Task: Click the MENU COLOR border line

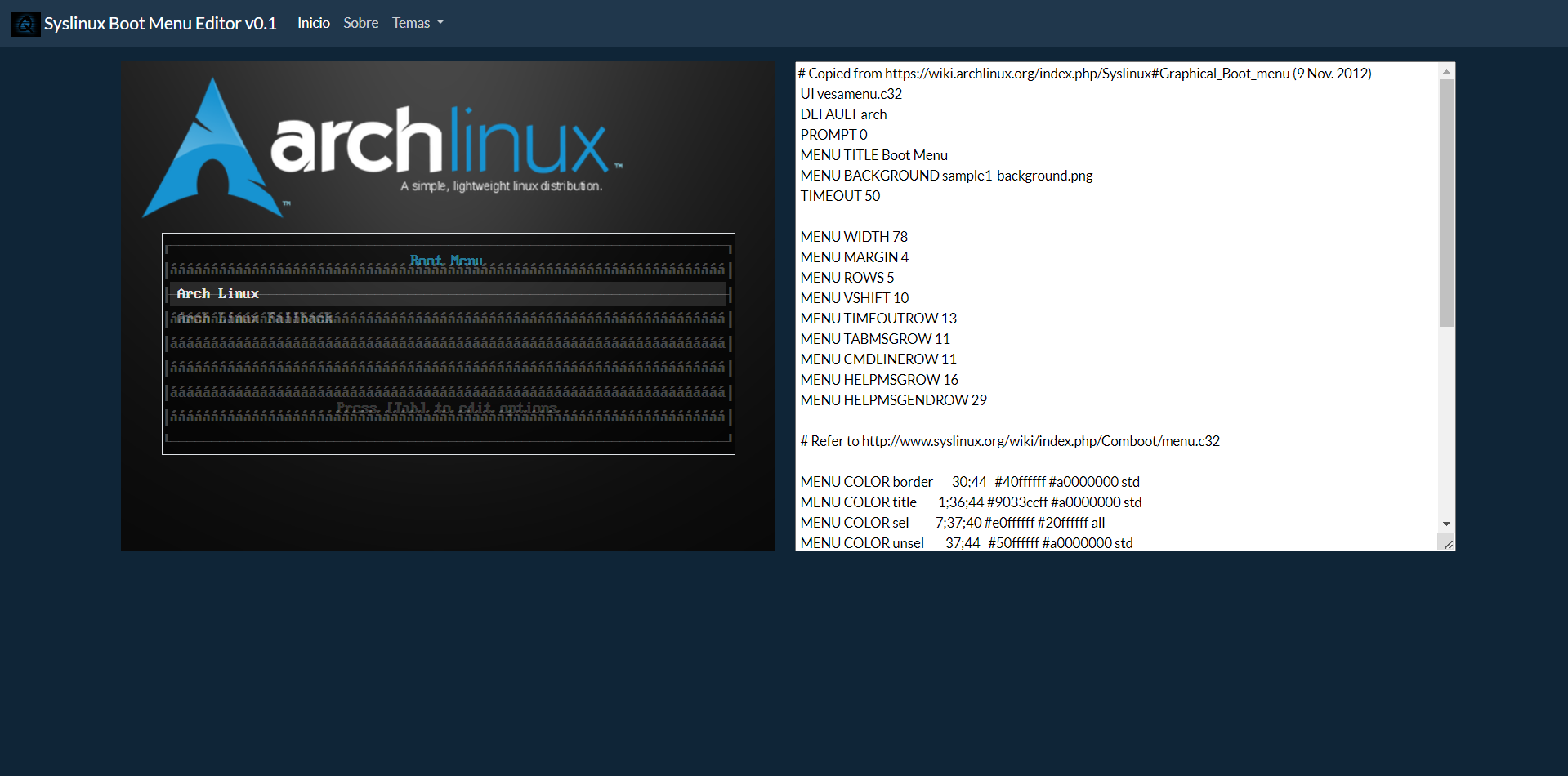Action: 969,481
